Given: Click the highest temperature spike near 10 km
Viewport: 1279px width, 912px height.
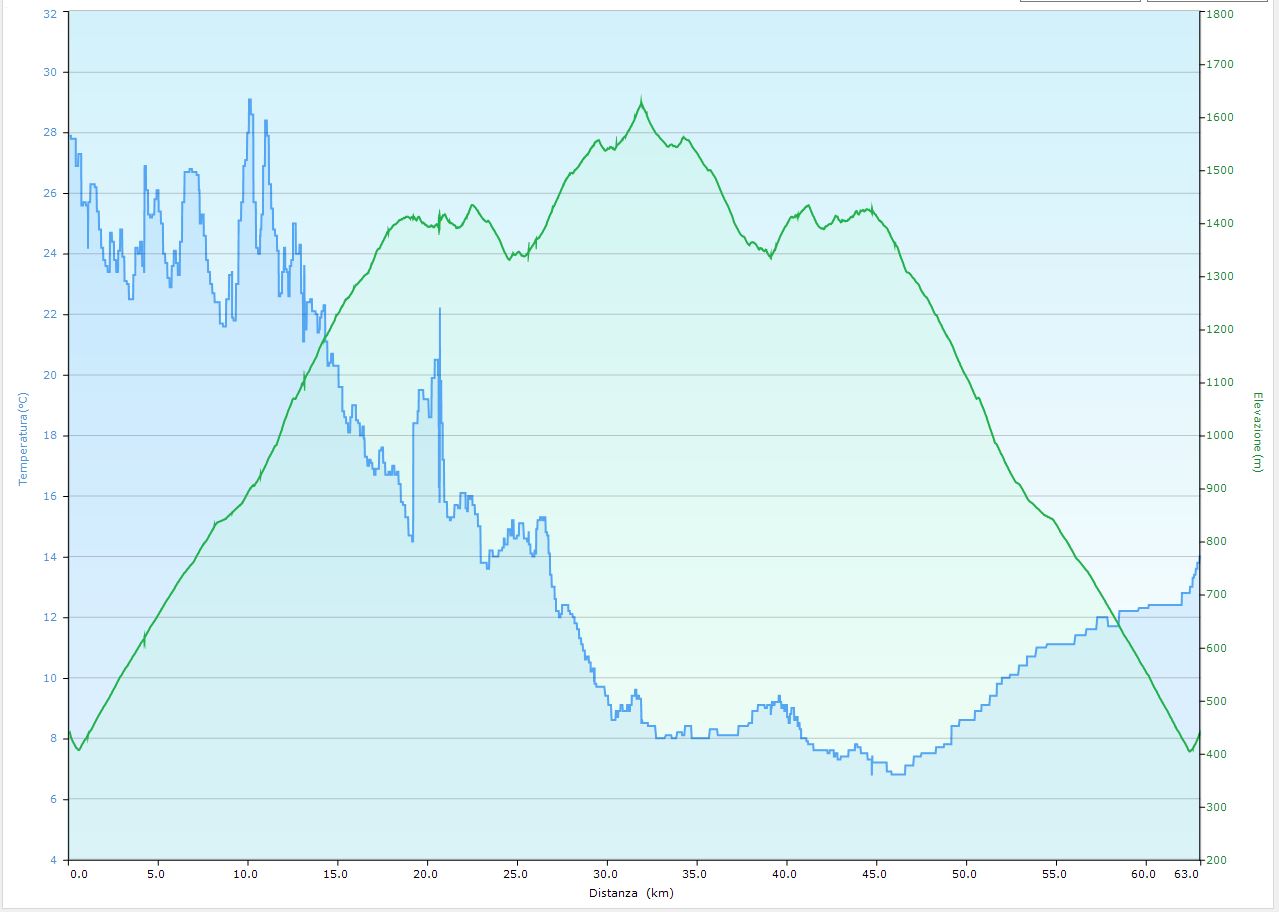Looking at the screenshot, I should pyautogui.click(x=249, y=100).
